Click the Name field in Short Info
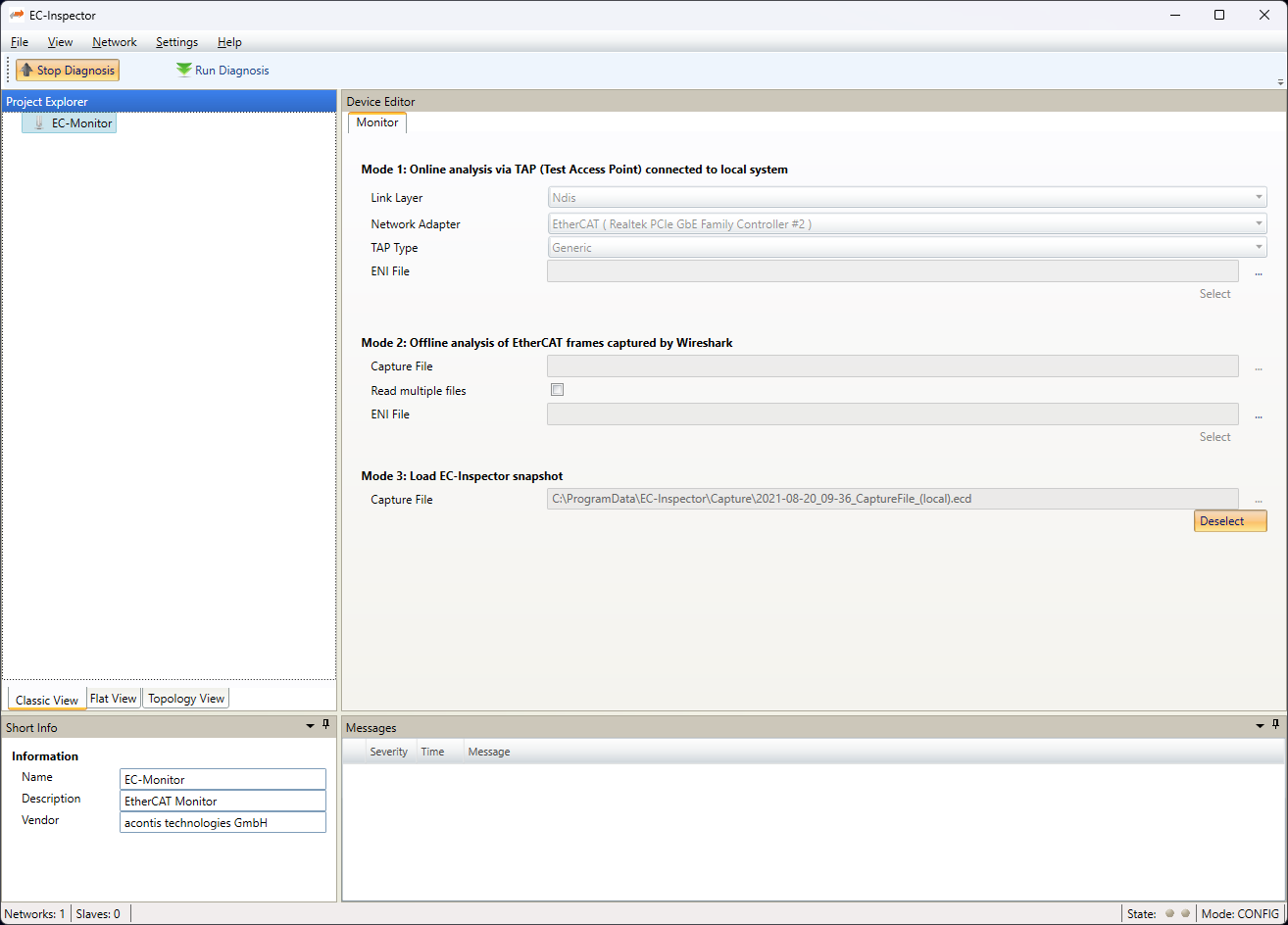This screenshot has width=1288, height=925. (x=223, y=779)
